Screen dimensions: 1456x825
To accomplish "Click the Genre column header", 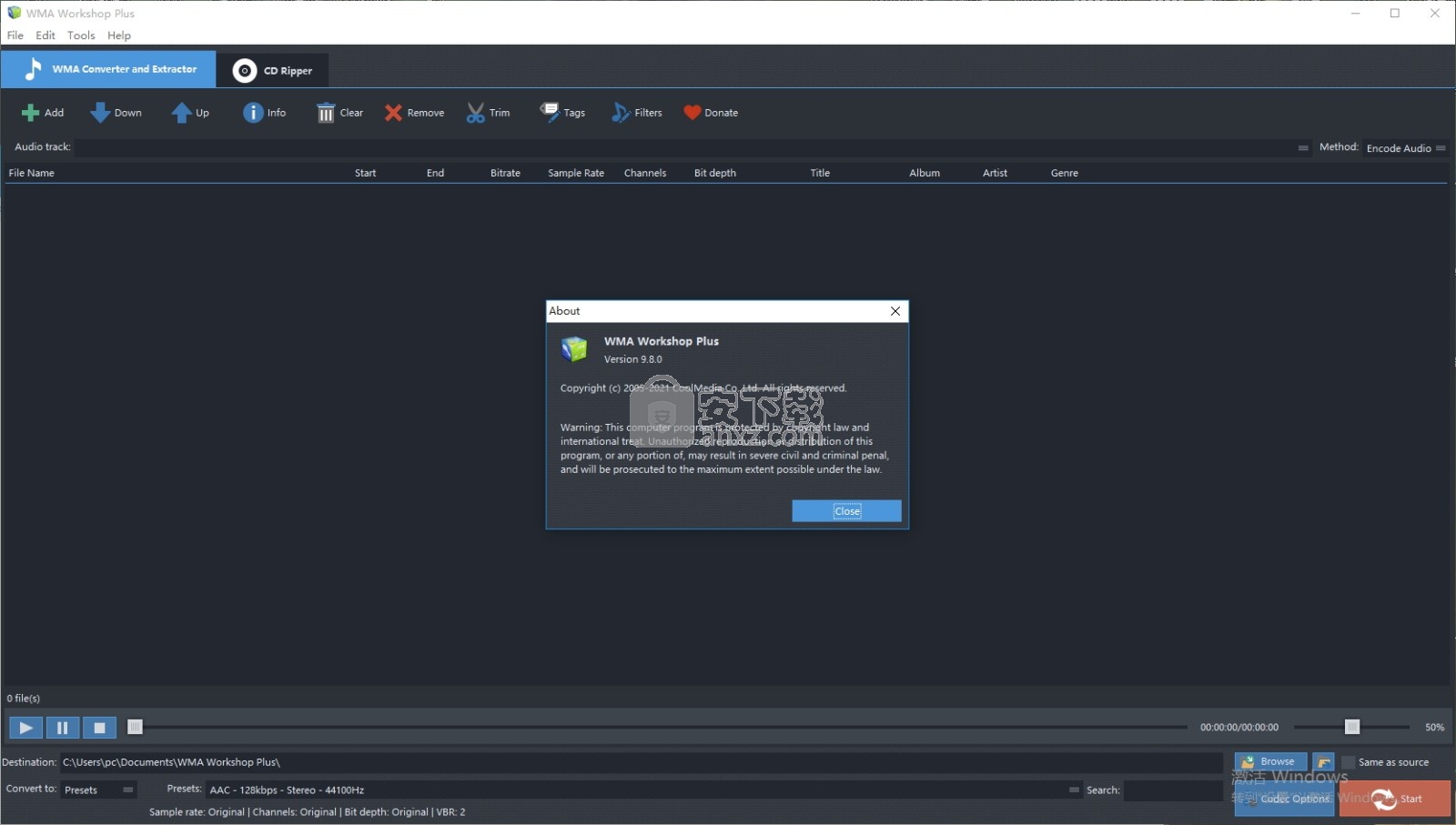I will pos(1065,173).
